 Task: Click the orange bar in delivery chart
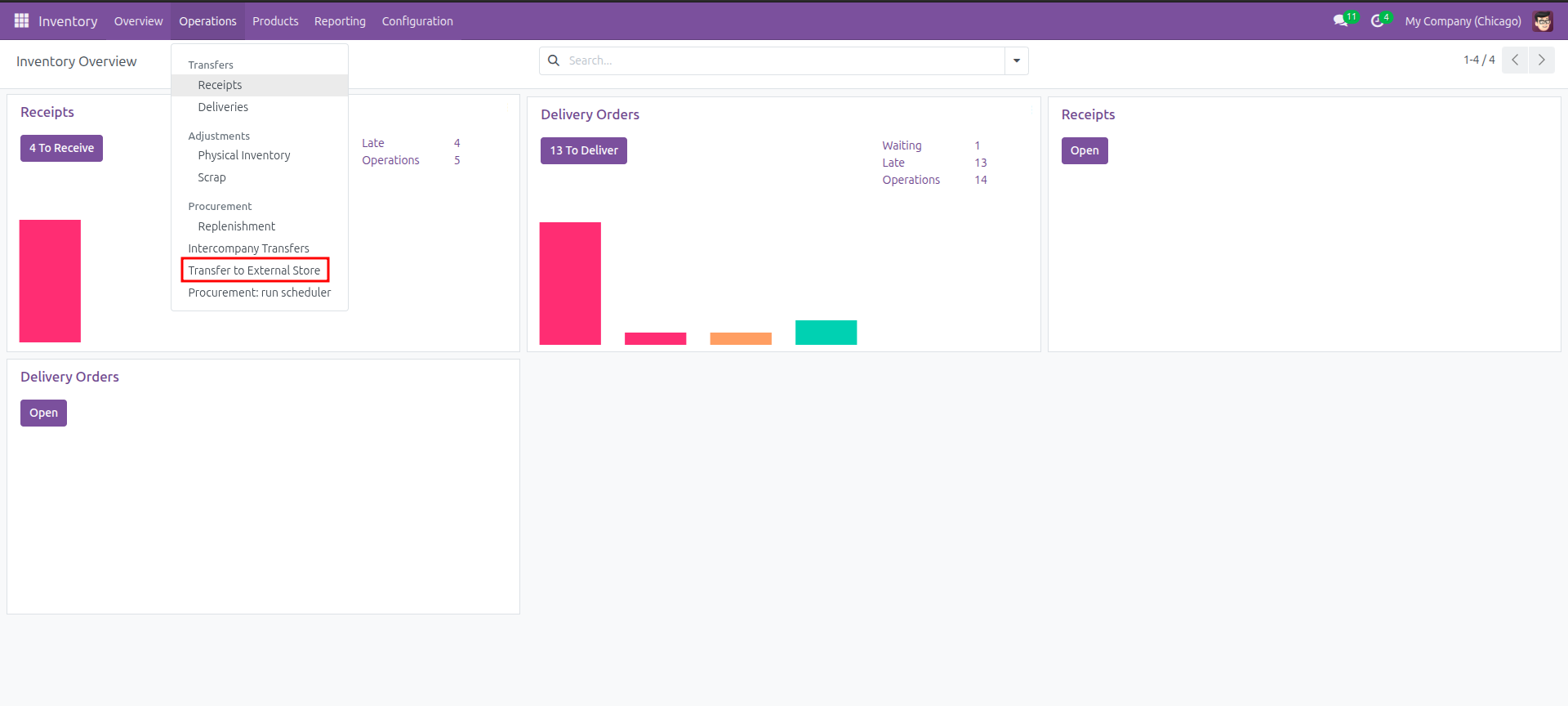click(x=741, y=338)
